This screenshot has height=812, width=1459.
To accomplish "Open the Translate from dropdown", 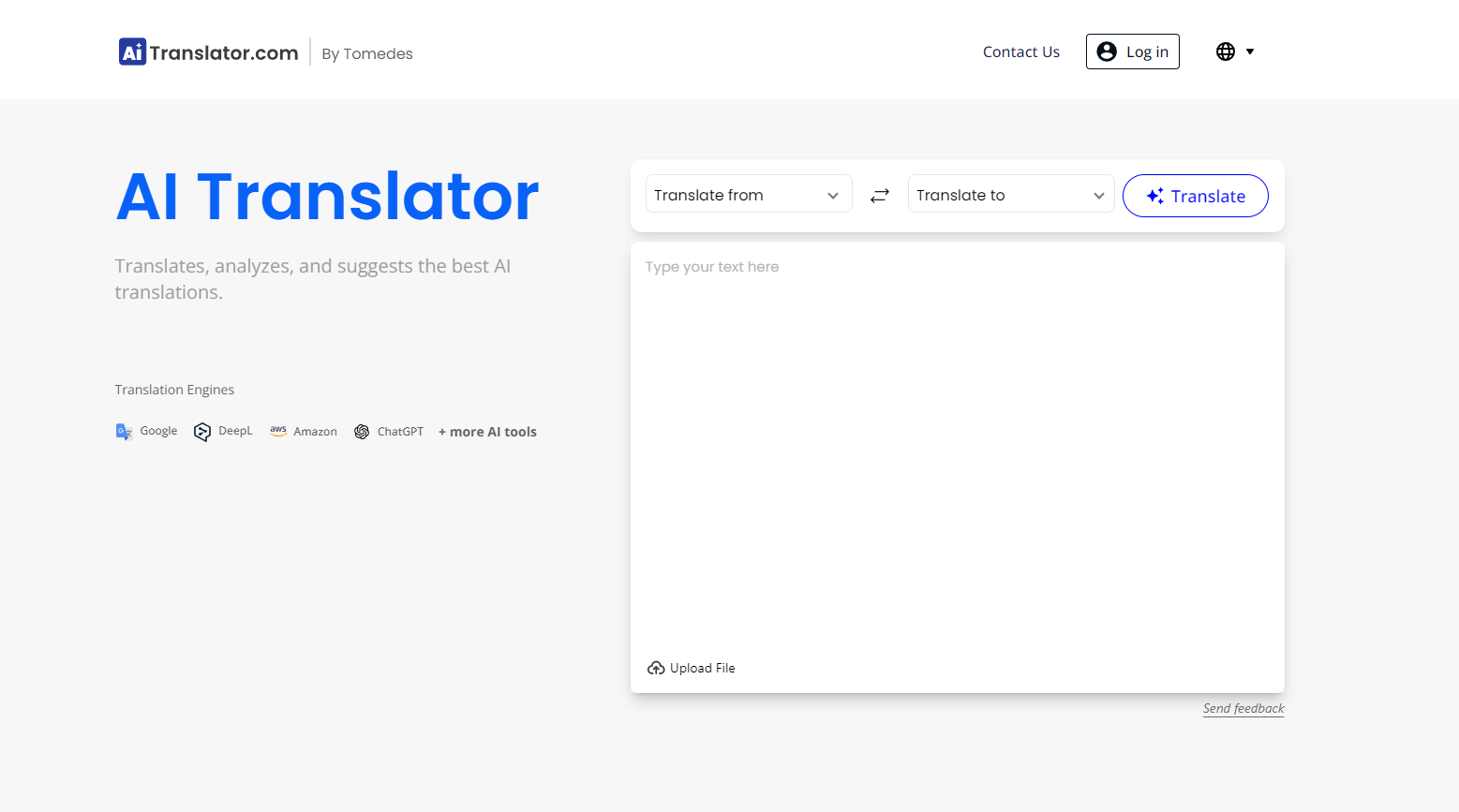I will click(748, 195).
